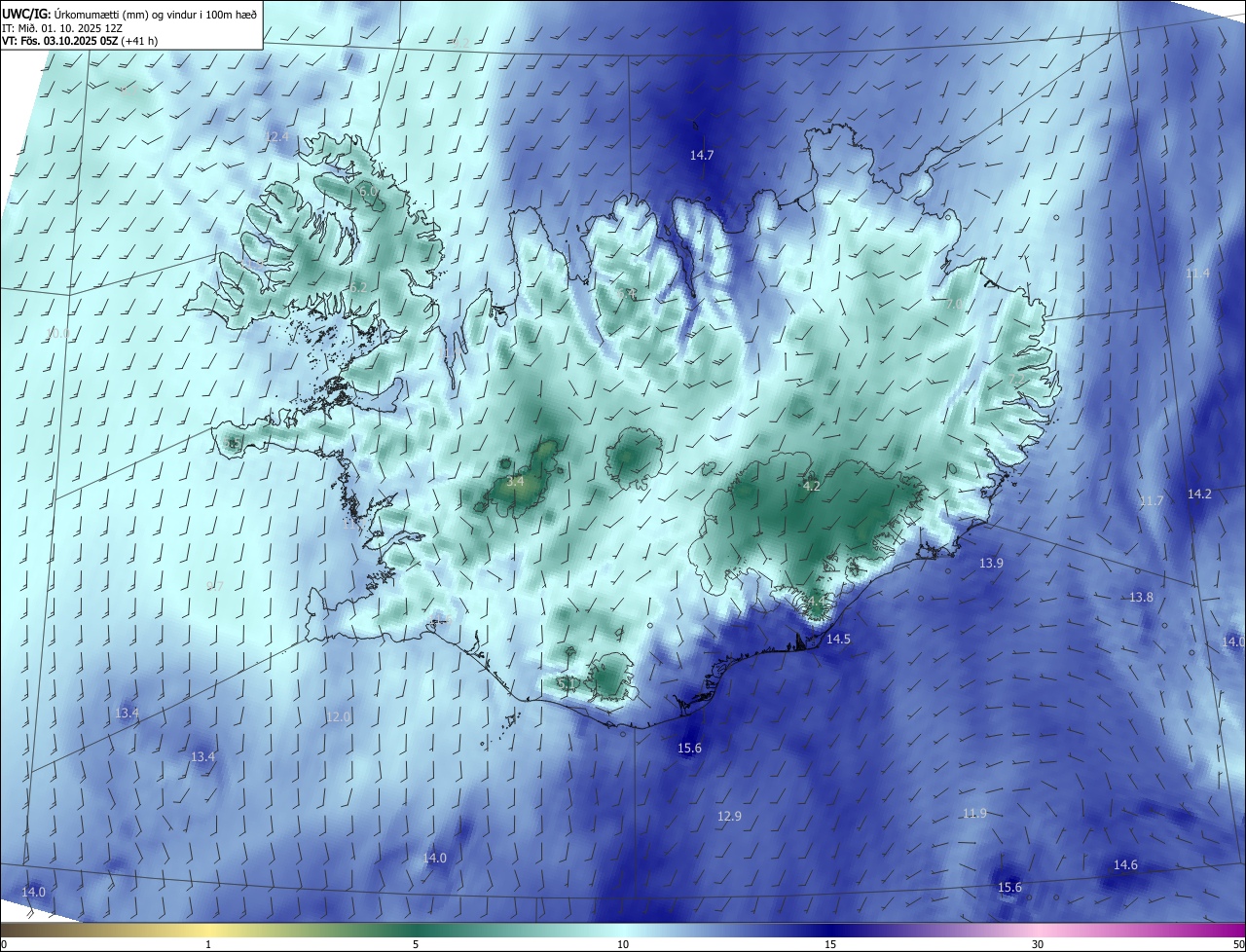Click the 15 tick on the color scale
1246x952 pixels.
(x=830, y=944)
